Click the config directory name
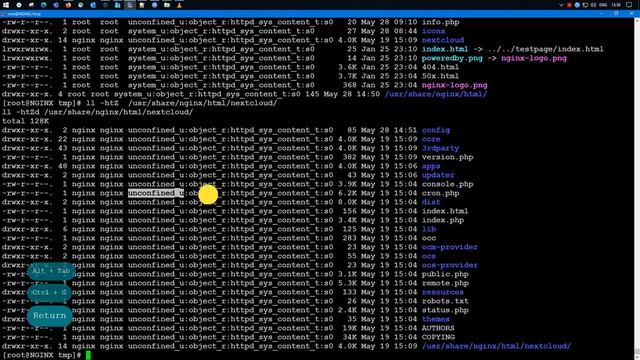 [x=436, y=130]
